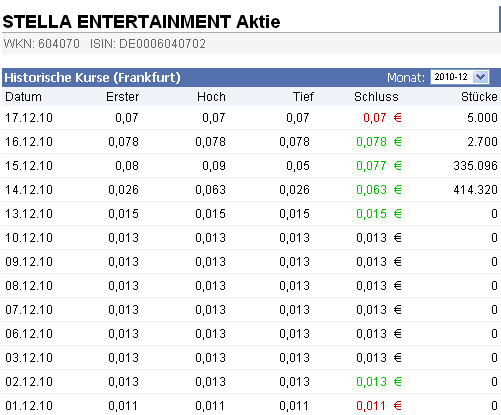Click the date 15.12.10
501x415 pixels.
coord(29,166)
